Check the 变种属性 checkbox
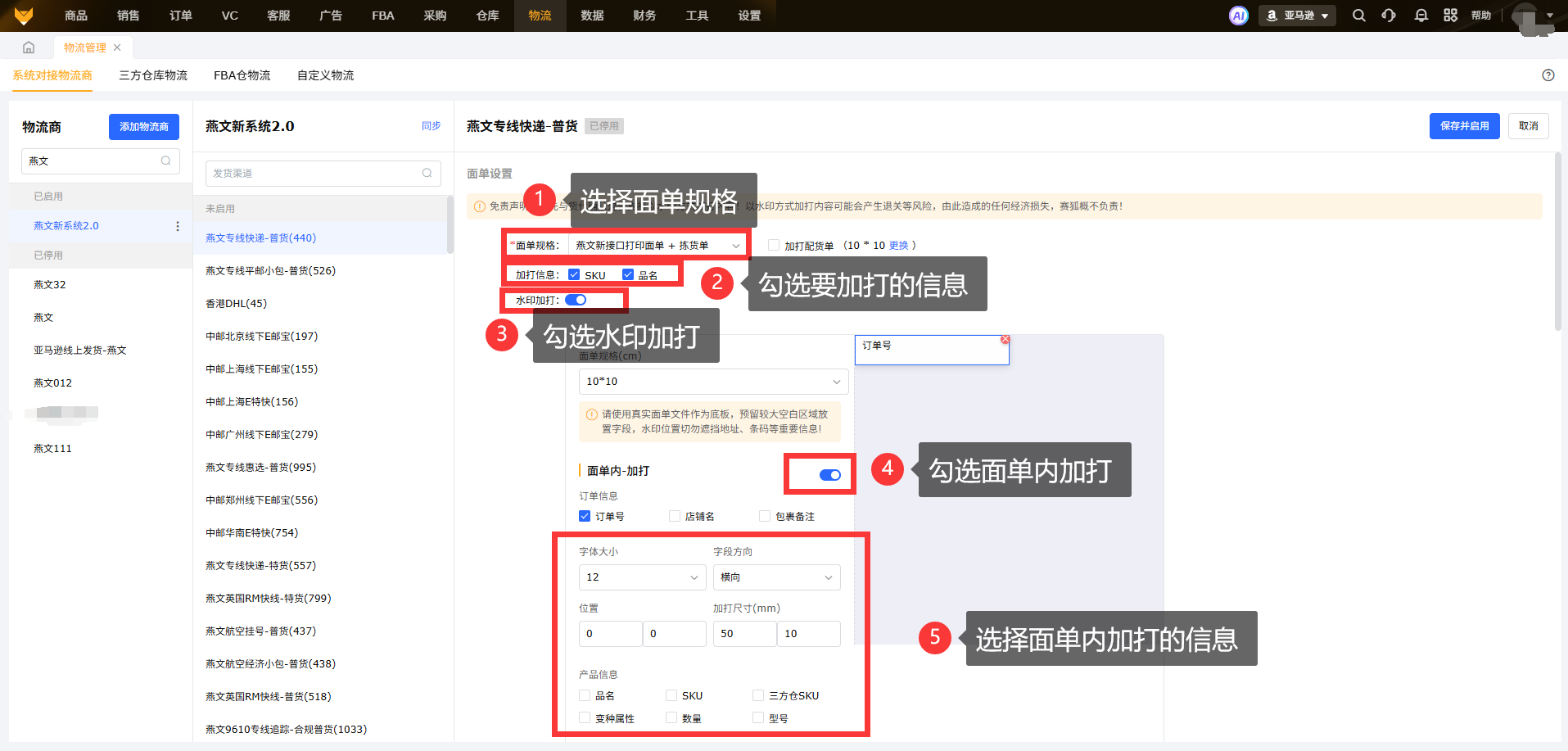The height and width of the screenshot is (751, 1568). pyautogui.click(x=585, y=718)
